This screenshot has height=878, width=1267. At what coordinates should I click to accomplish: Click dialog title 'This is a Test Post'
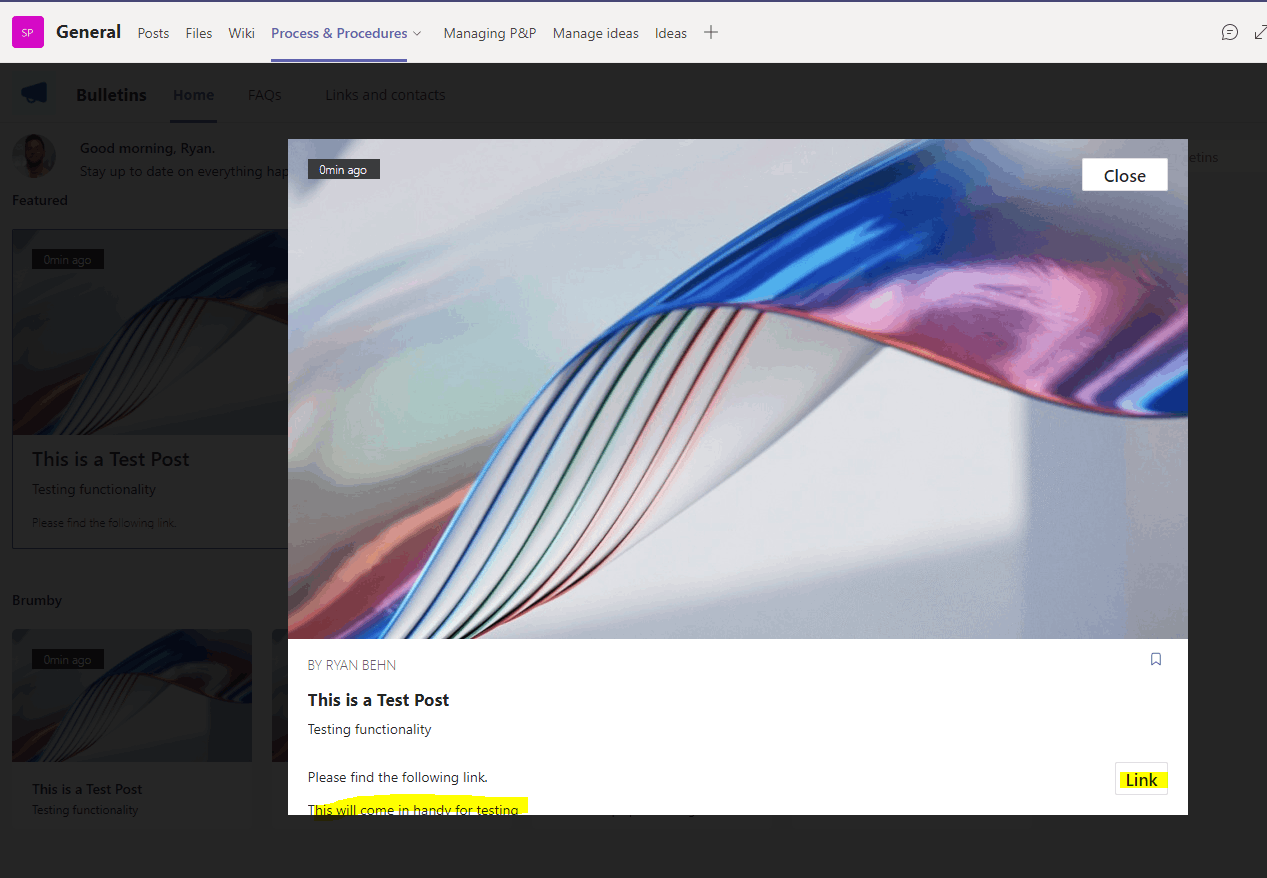click(x=379, y=700)
